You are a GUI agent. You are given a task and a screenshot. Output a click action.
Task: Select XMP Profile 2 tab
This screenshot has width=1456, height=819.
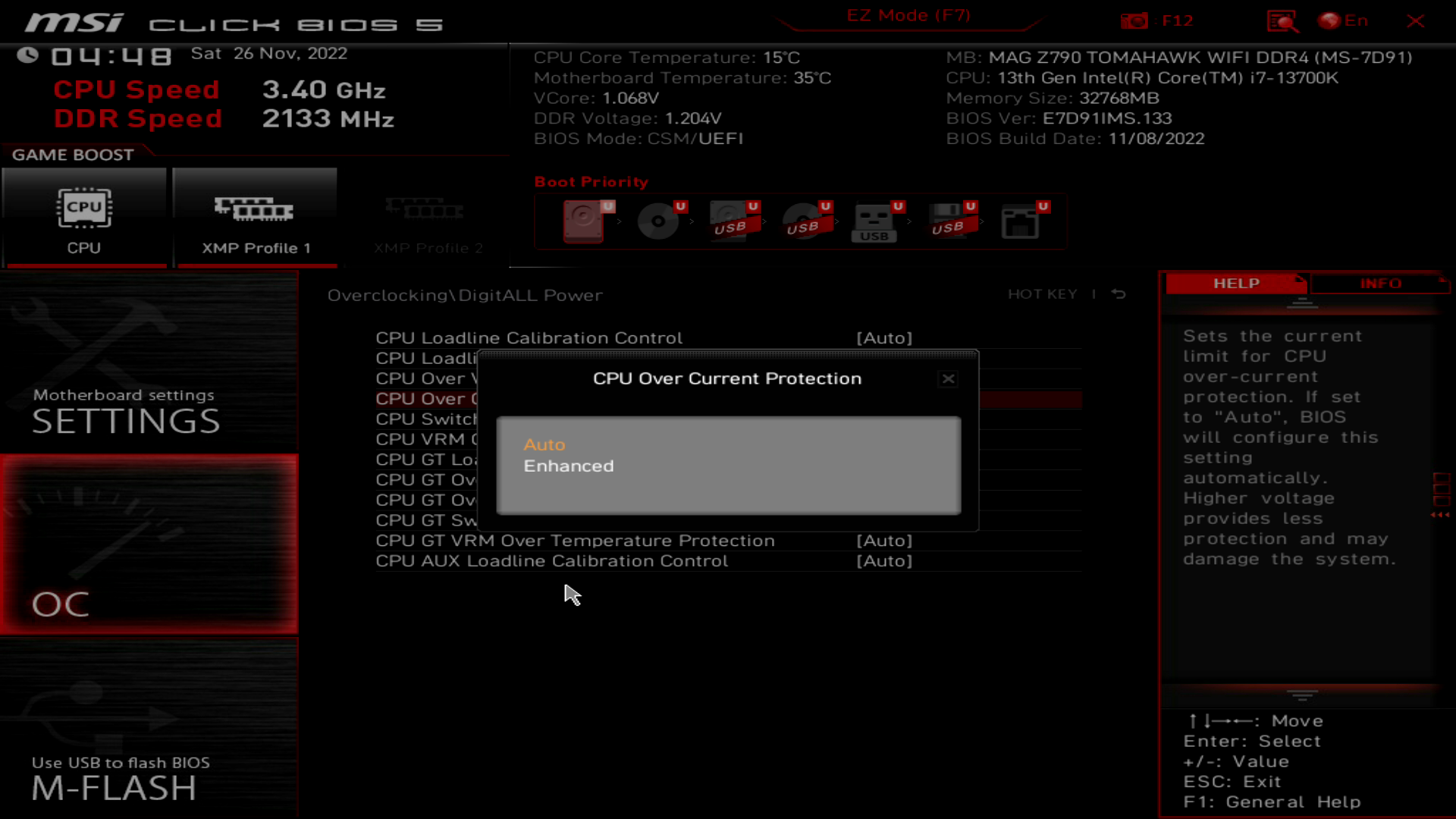[x=427, y=217]
